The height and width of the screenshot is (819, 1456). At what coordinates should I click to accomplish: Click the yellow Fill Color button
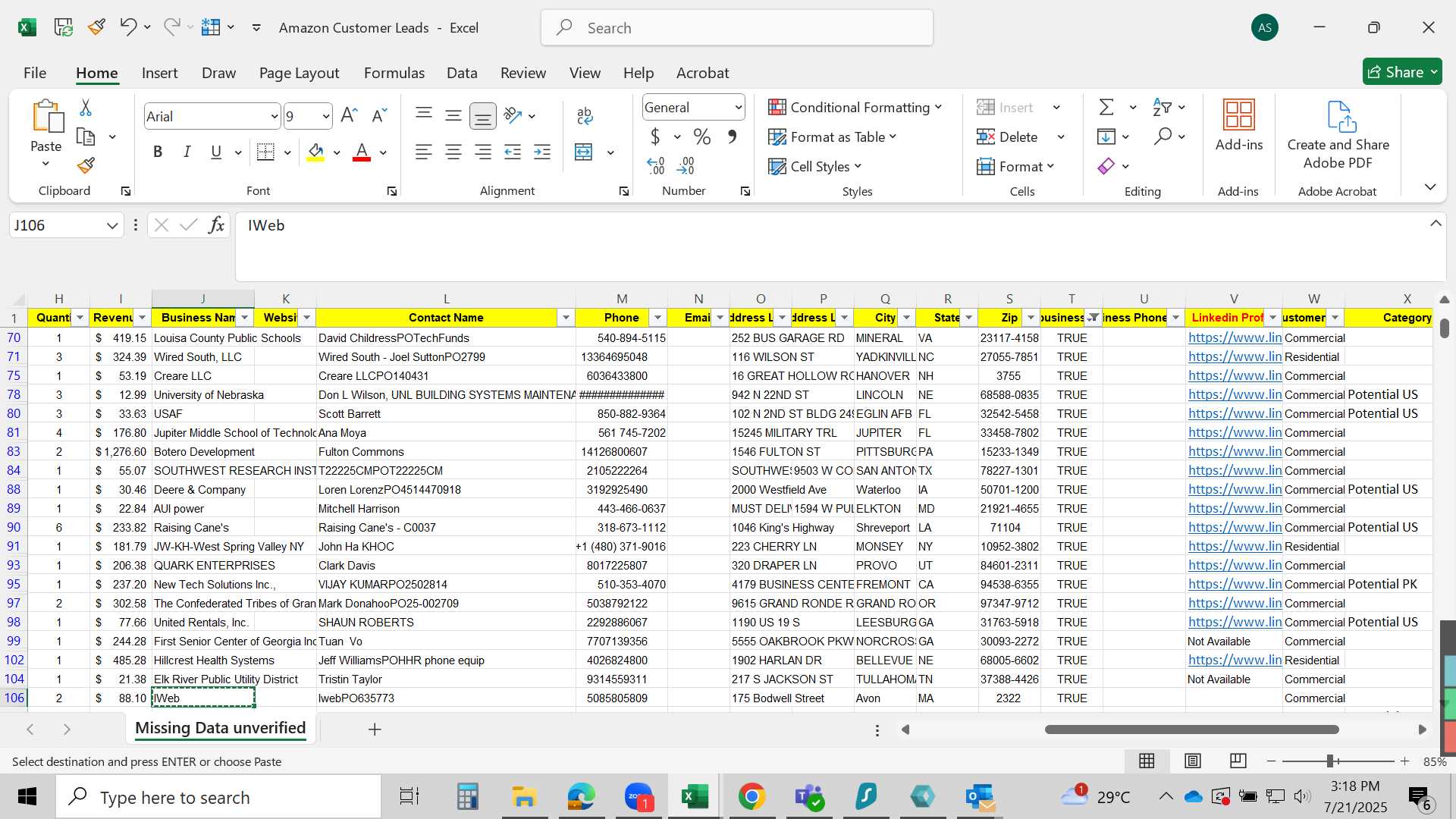pos(316,152)
